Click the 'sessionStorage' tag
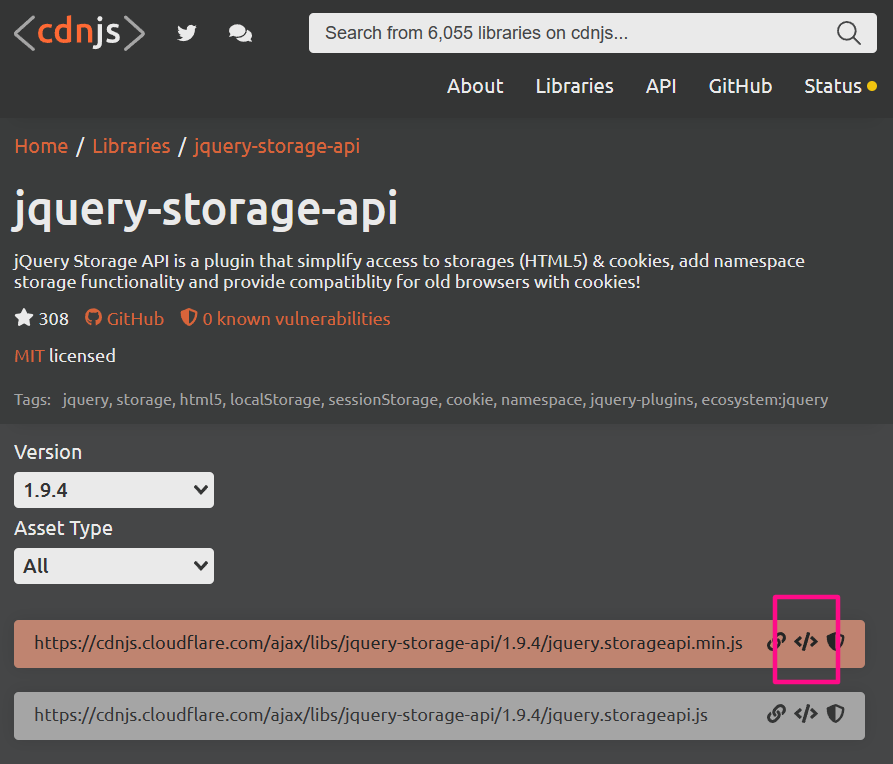The height and width of the screenshot is (764, 893). pyautogui.click(x=383, y=400)
